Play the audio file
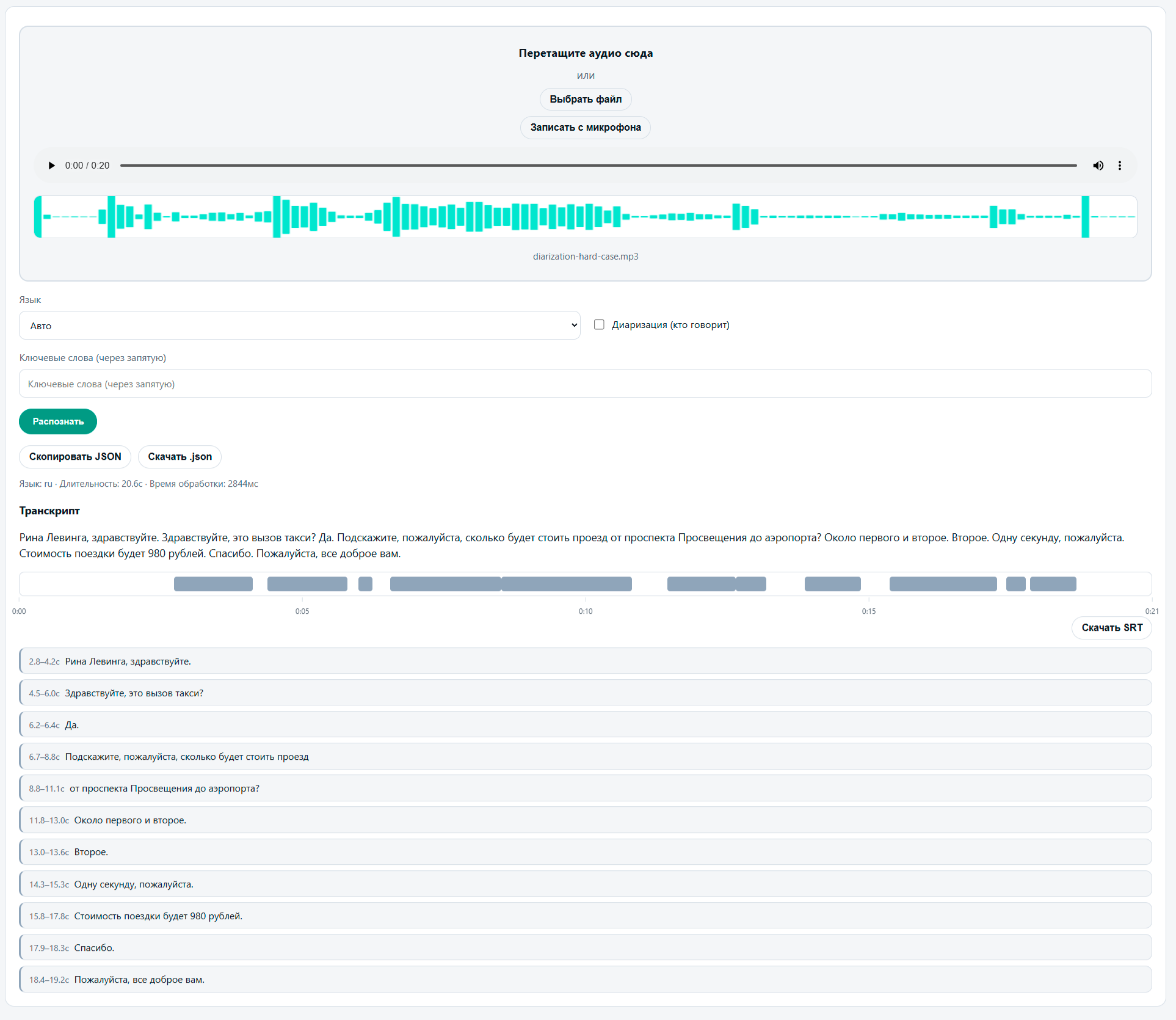The width and height of the screenshot is (1176, 1020). (x=52, y=166)
